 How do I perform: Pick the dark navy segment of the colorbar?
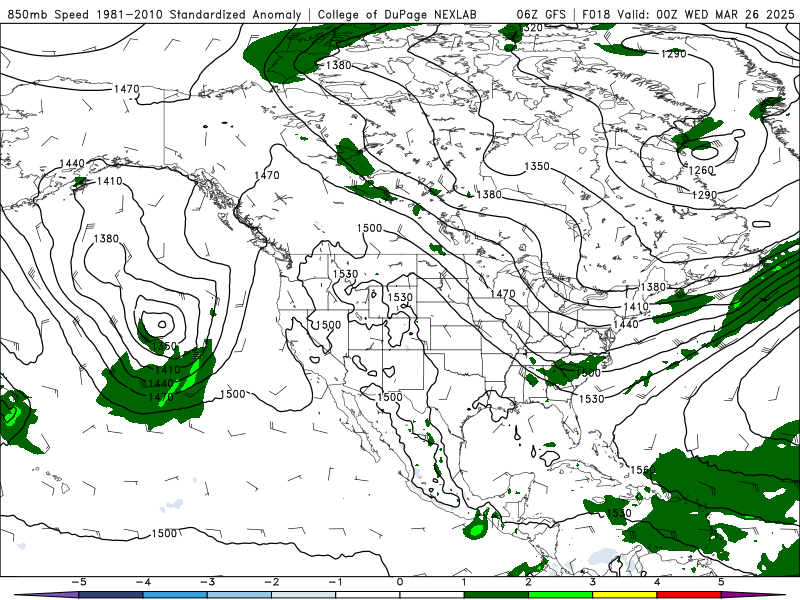pyautogui.click(x=110, y=595)
